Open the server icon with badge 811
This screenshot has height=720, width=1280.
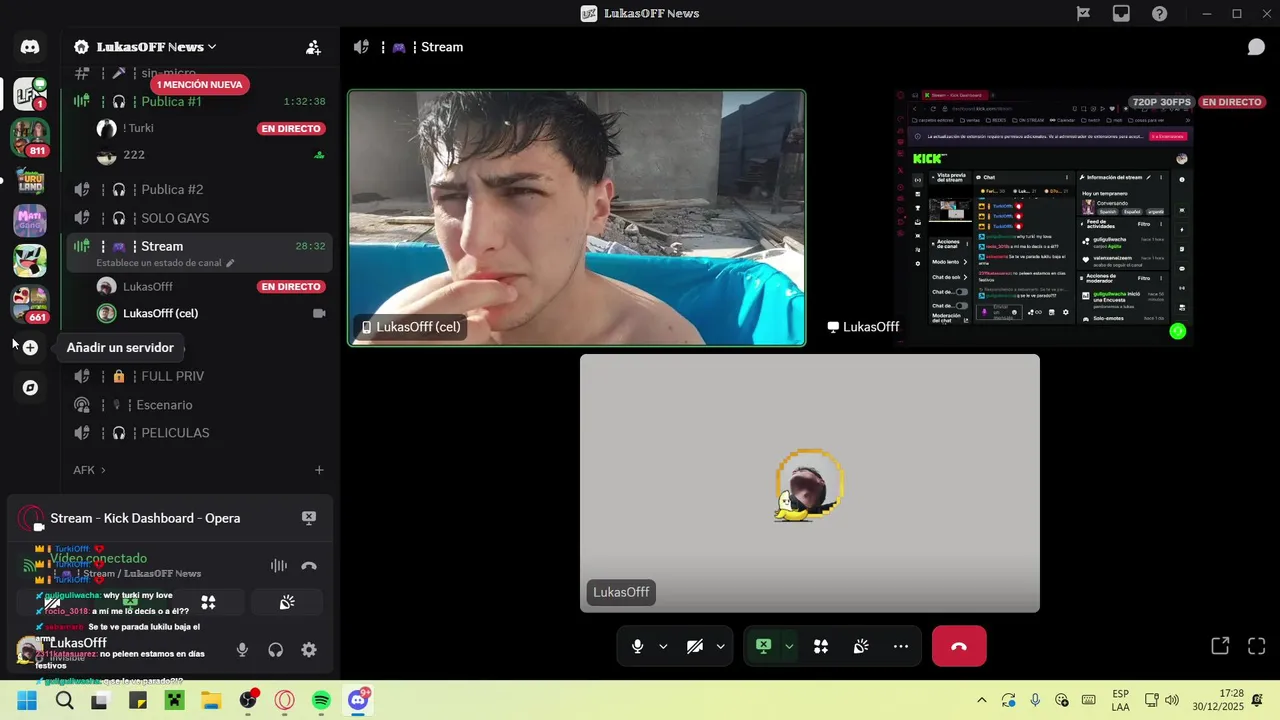[30, 137]
